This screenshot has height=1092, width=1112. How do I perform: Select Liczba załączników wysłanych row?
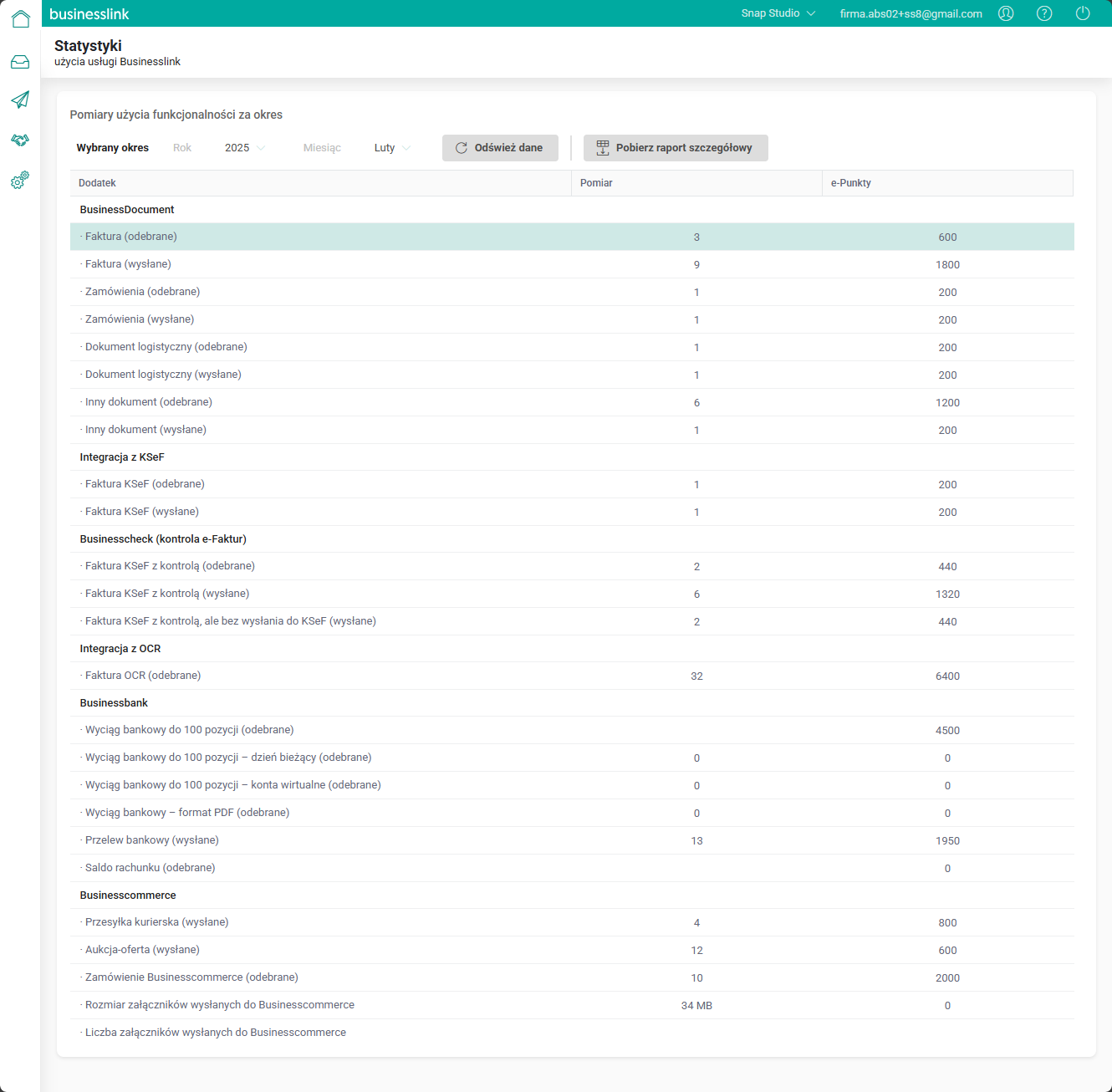pos(572,1033)
